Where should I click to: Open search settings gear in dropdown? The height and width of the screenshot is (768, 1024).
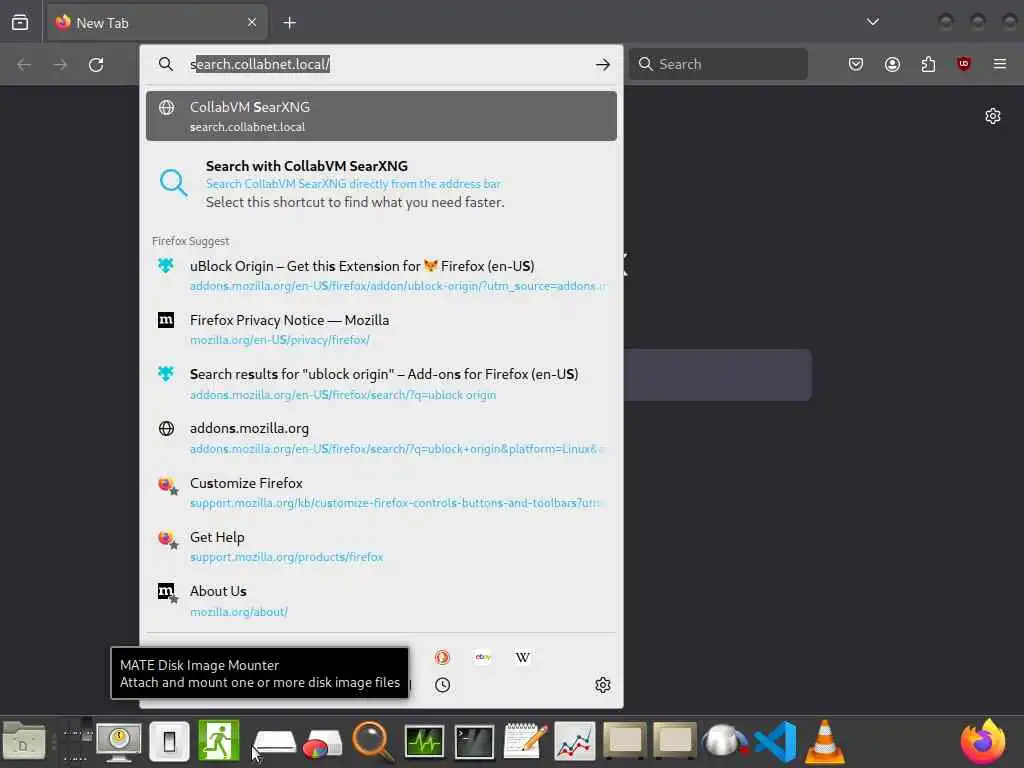[x=603, y=685]
